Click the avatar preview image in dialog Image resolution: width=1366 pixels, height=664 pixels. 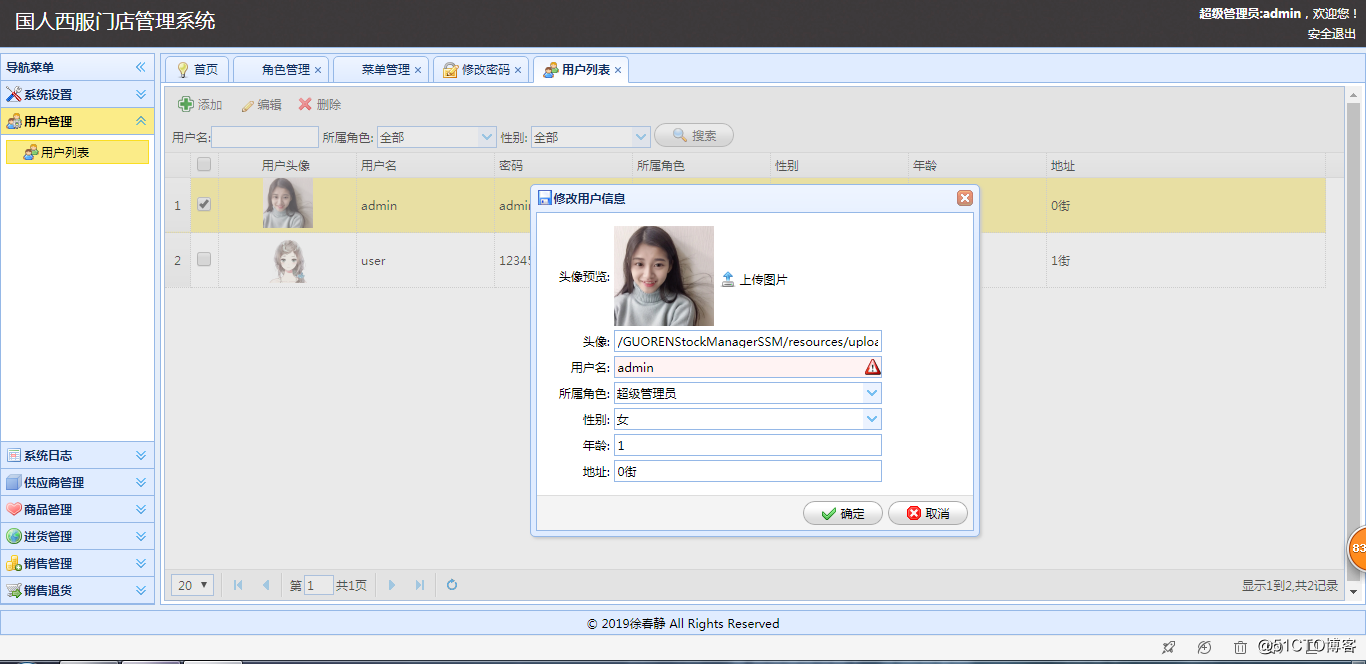[x=664, y=276]
